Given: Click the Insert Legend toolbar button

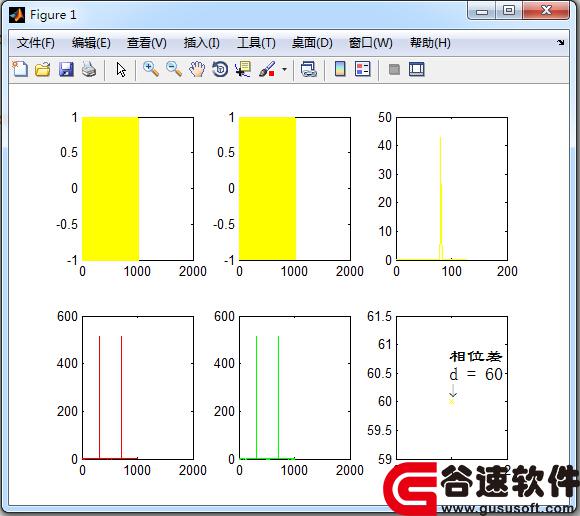Looking at the screenshot, I should [x=362, y=69].
